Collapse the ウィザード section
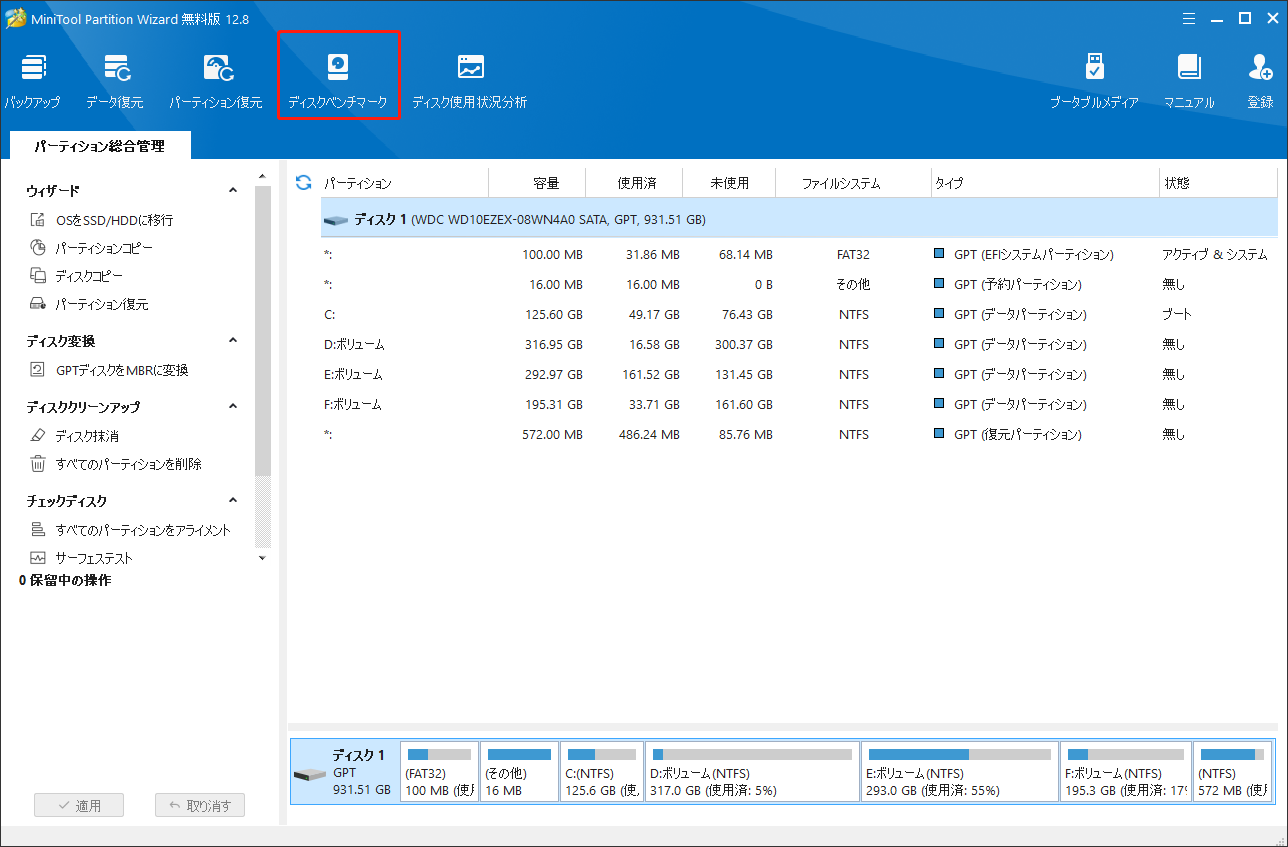This screenshot has height=847, width=1288. click(233, 190)
